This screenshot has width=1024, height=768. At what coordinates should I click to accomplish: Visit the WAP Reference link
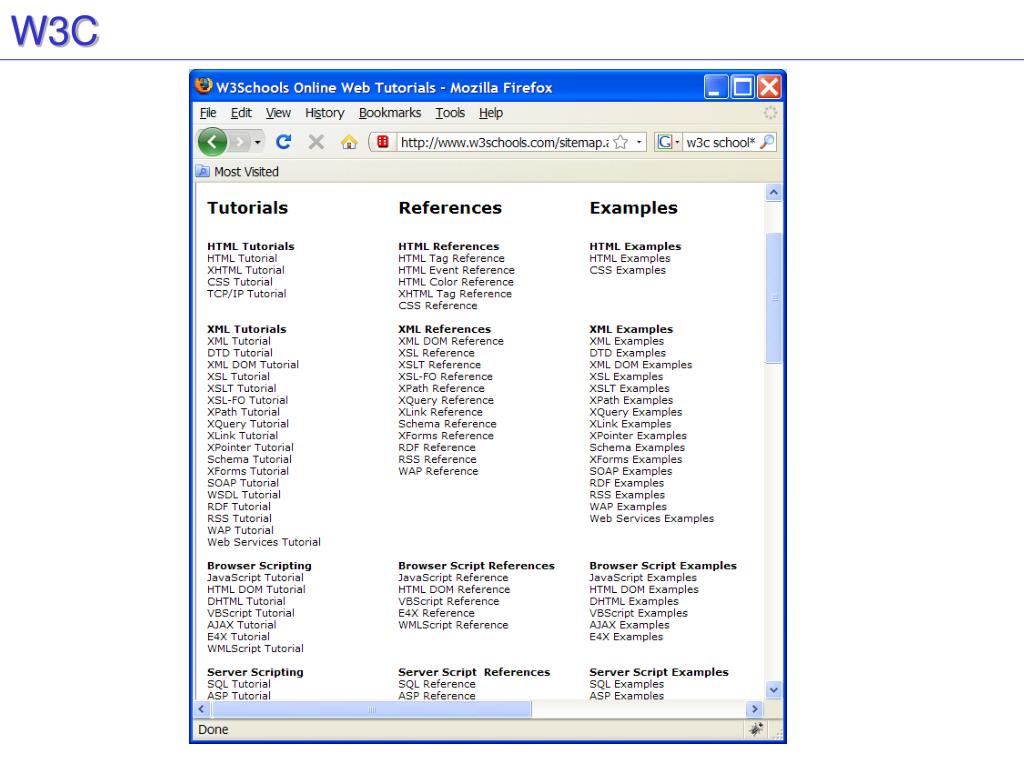coord(438,471)
